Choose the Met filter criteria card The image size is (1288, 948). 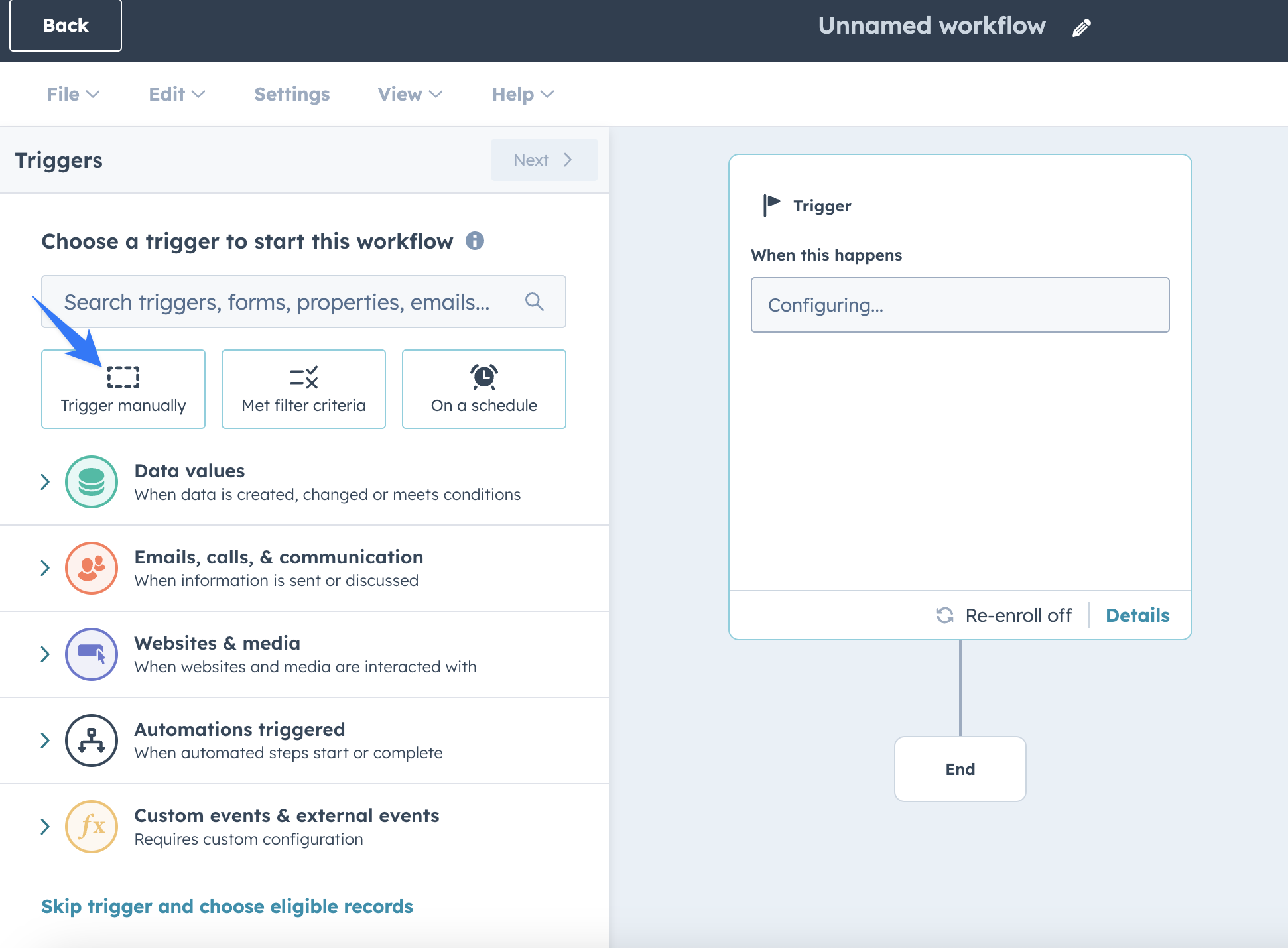(304, 389)
